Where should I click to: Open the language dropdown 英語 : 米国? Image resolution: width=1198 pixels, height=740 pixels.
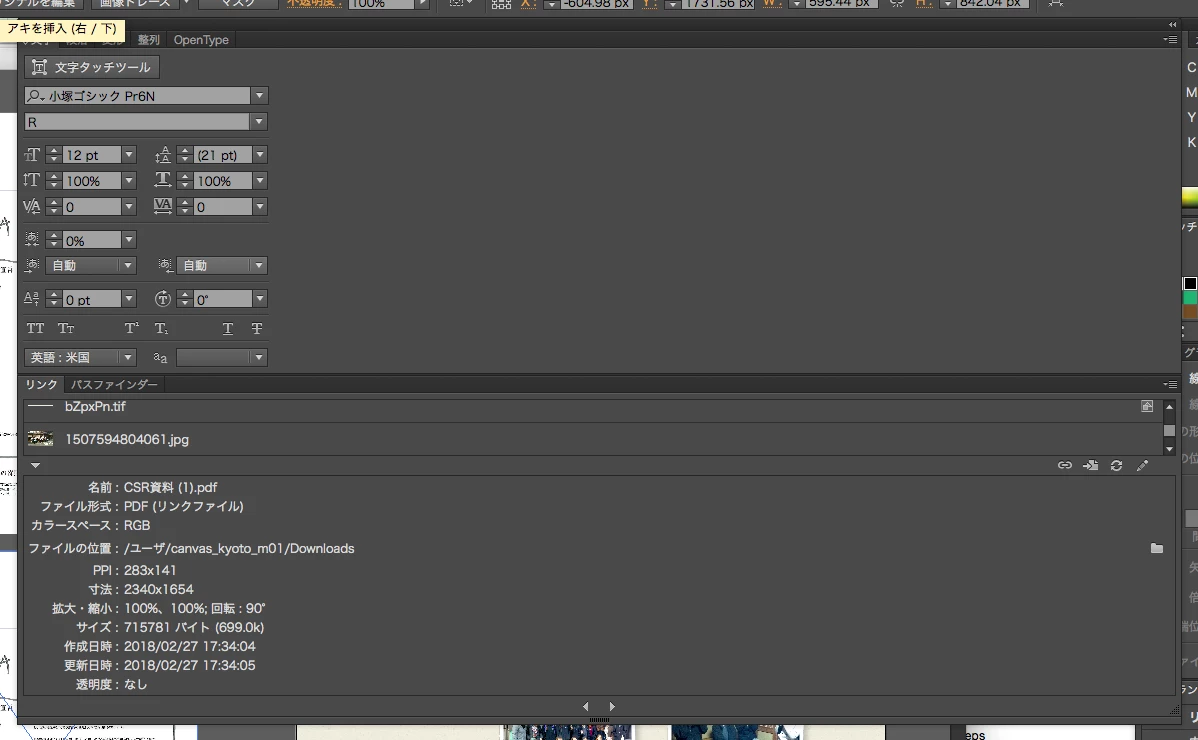click(80, 357)
